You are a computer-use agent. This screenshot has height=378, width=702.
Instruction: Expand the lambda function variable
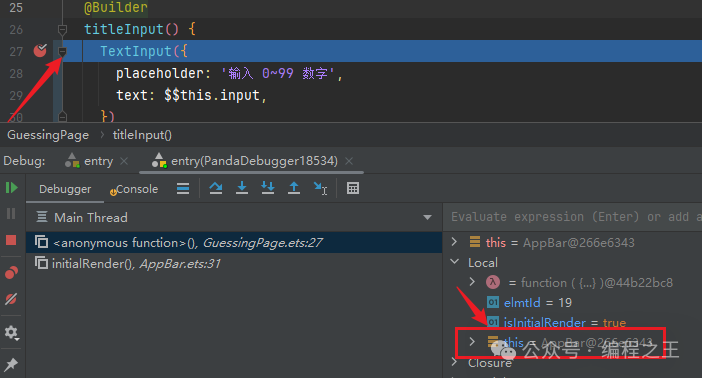pyautogui.click(x=472, y=282)
